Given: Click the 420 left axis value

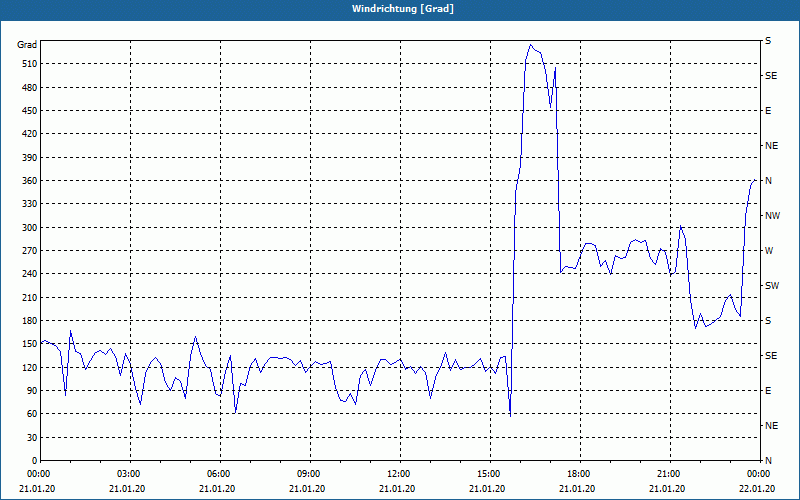Looking at the screenshot, I should 30,134.
